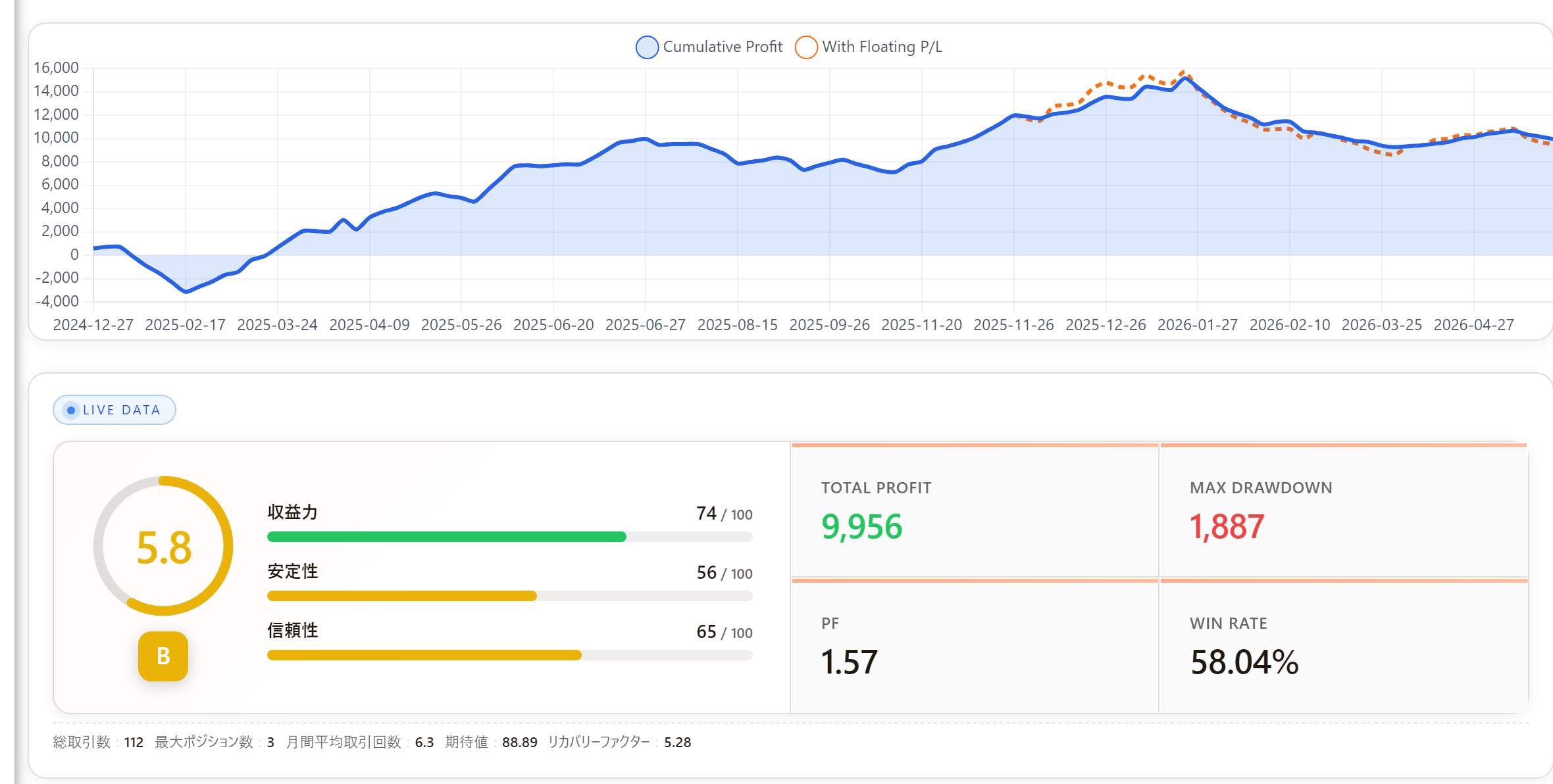Click the 2024-12-27 date axis label

click(93, 325)
